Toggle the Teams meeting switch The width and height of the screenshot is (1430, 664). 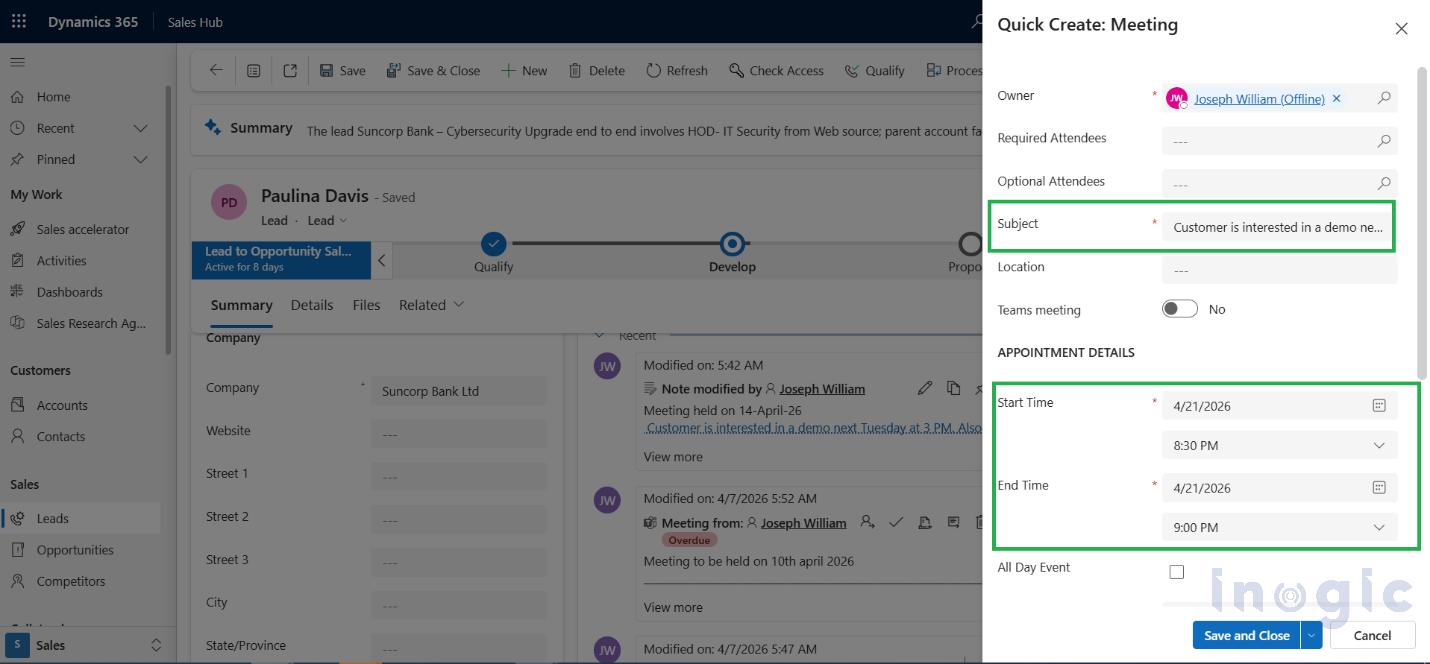coord(1179,309)
